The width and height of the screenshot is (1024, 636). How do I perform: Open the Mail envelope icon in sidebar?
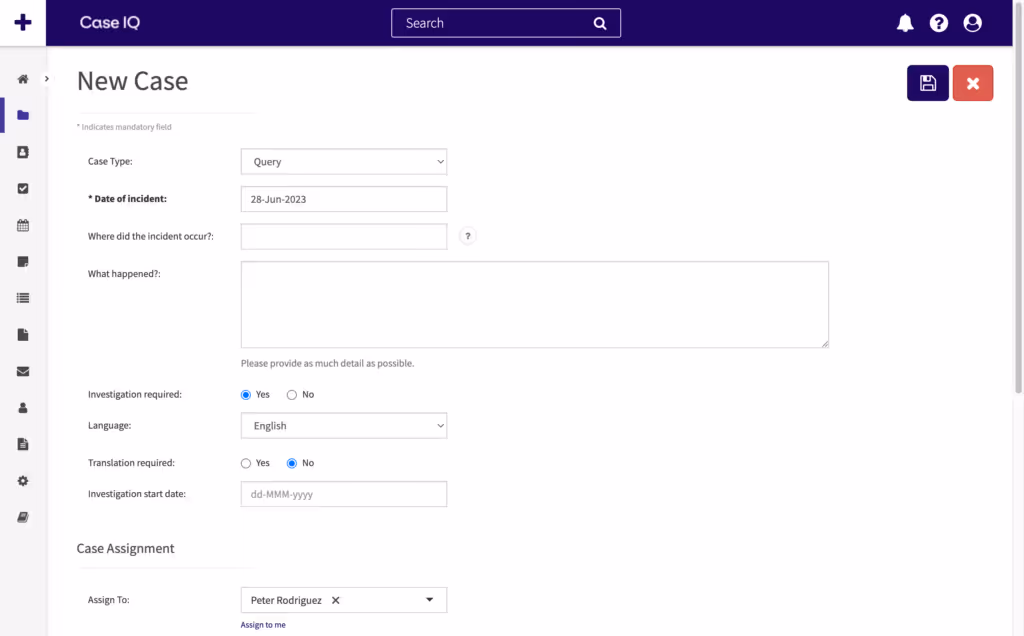coord(21,371)
